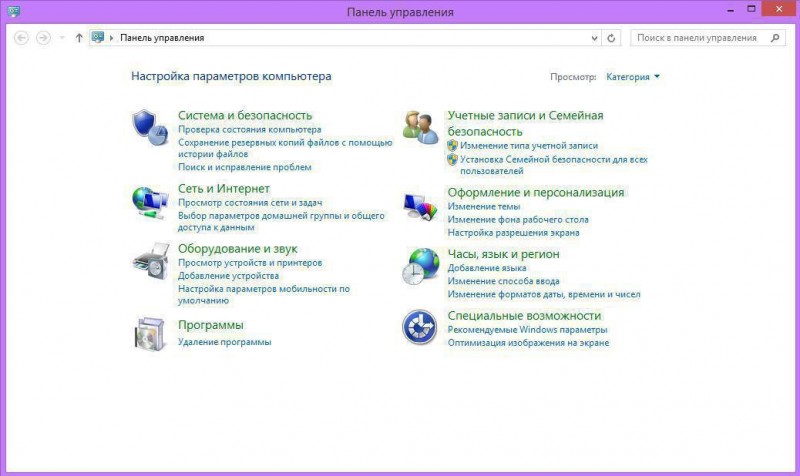Expand the address bar breadcrumb arrow before Панель управления
Screen dimensions: 800x476
click(111, 38)
